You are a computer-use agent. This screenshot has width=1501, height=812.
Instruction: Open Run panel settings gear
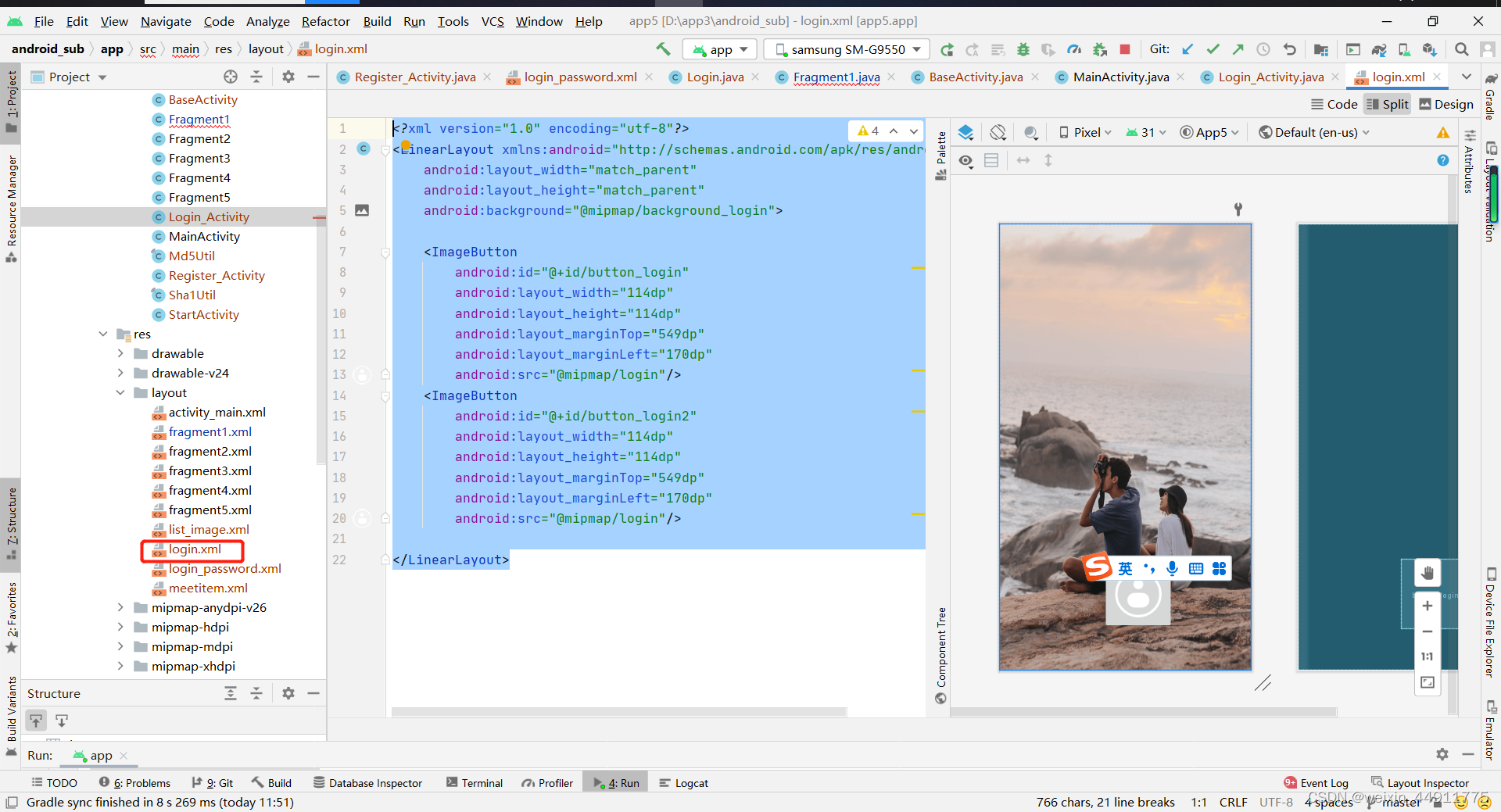[1442, 754]
